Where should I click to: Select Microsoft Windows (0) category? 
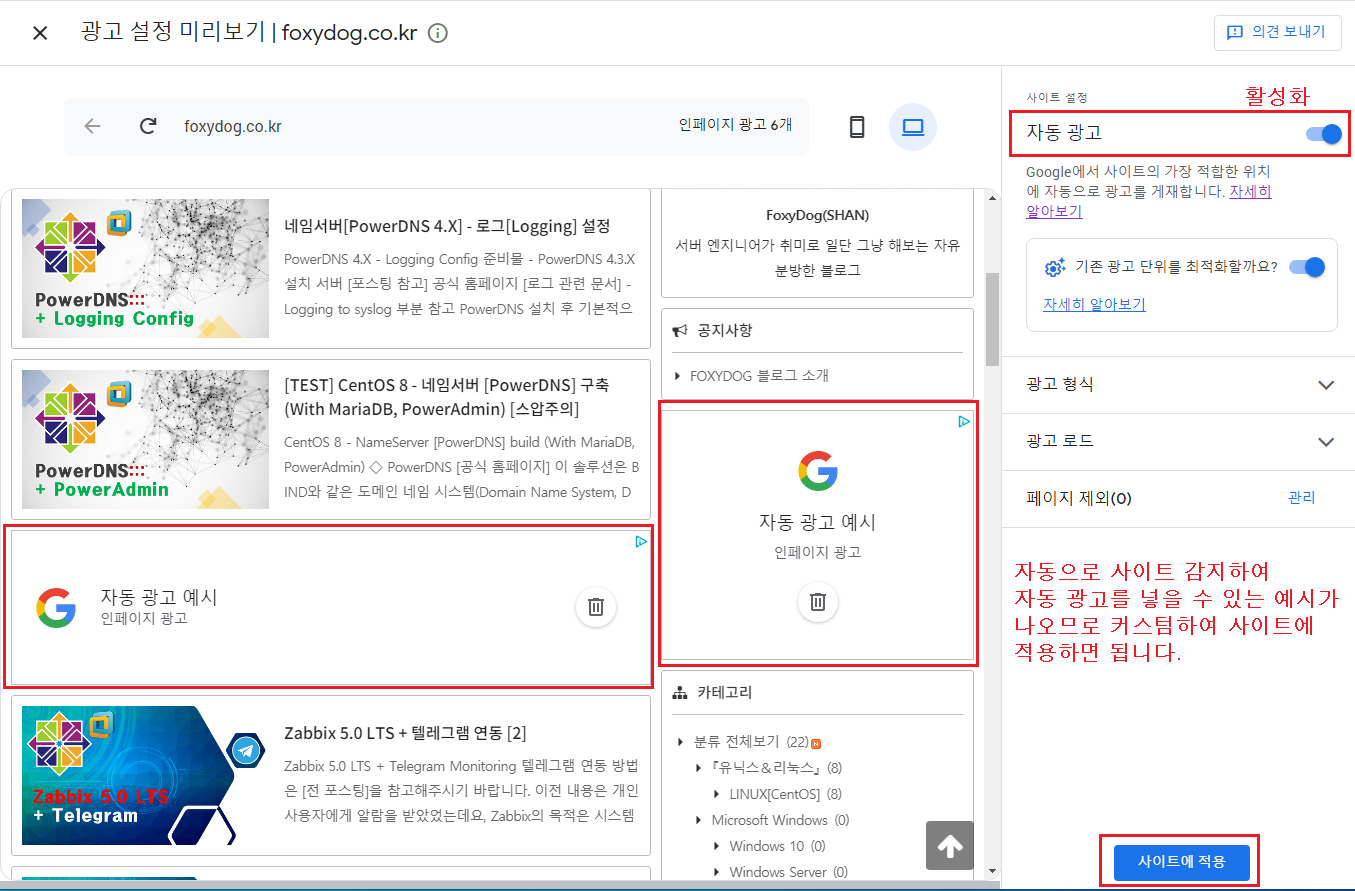coord(780,820)
